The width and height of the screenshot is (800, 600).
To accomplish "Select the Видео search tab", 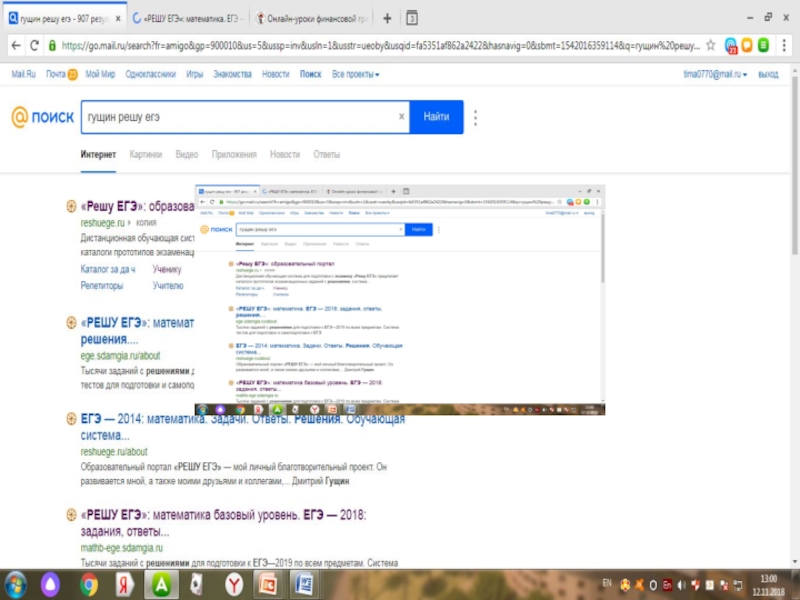I will 187,155.
